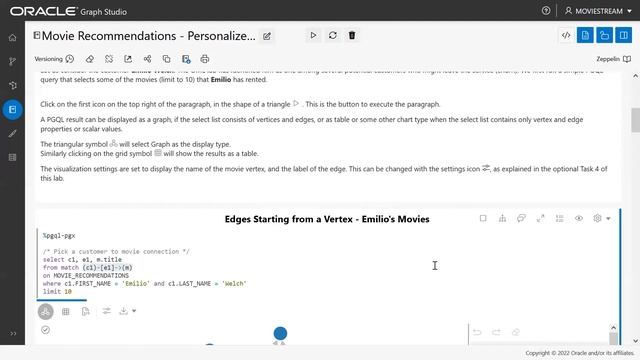
Task: Export the notebook
Action: (128, 59)
